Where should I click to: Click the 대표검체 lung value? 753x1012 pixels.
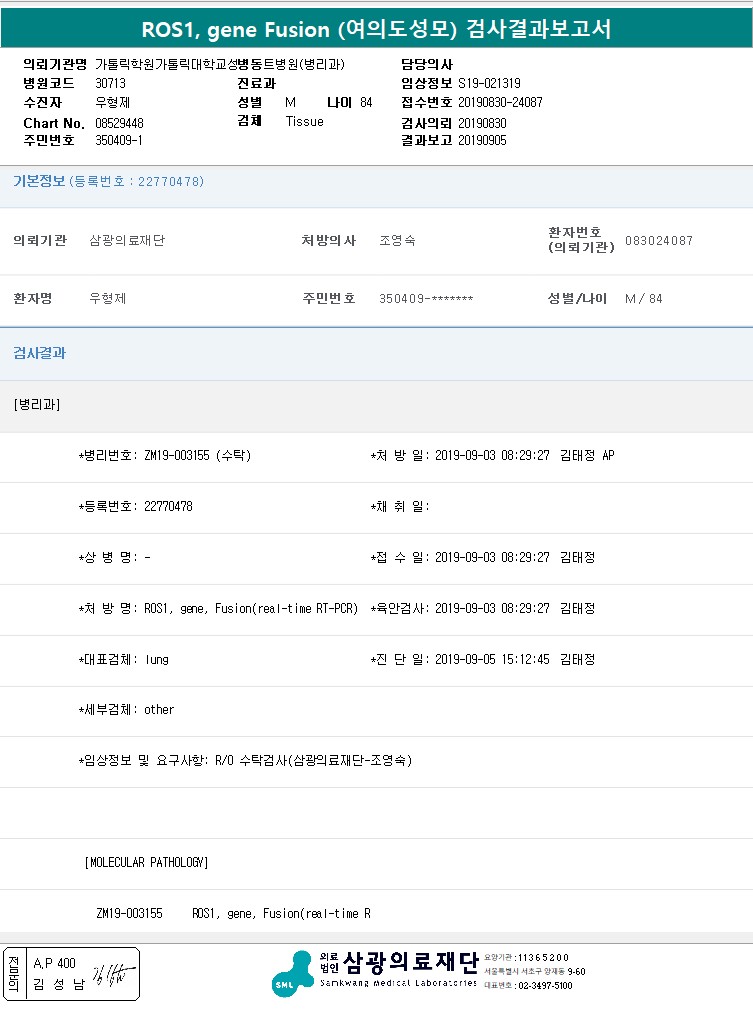pyautogui.click(x=157, y=659)
